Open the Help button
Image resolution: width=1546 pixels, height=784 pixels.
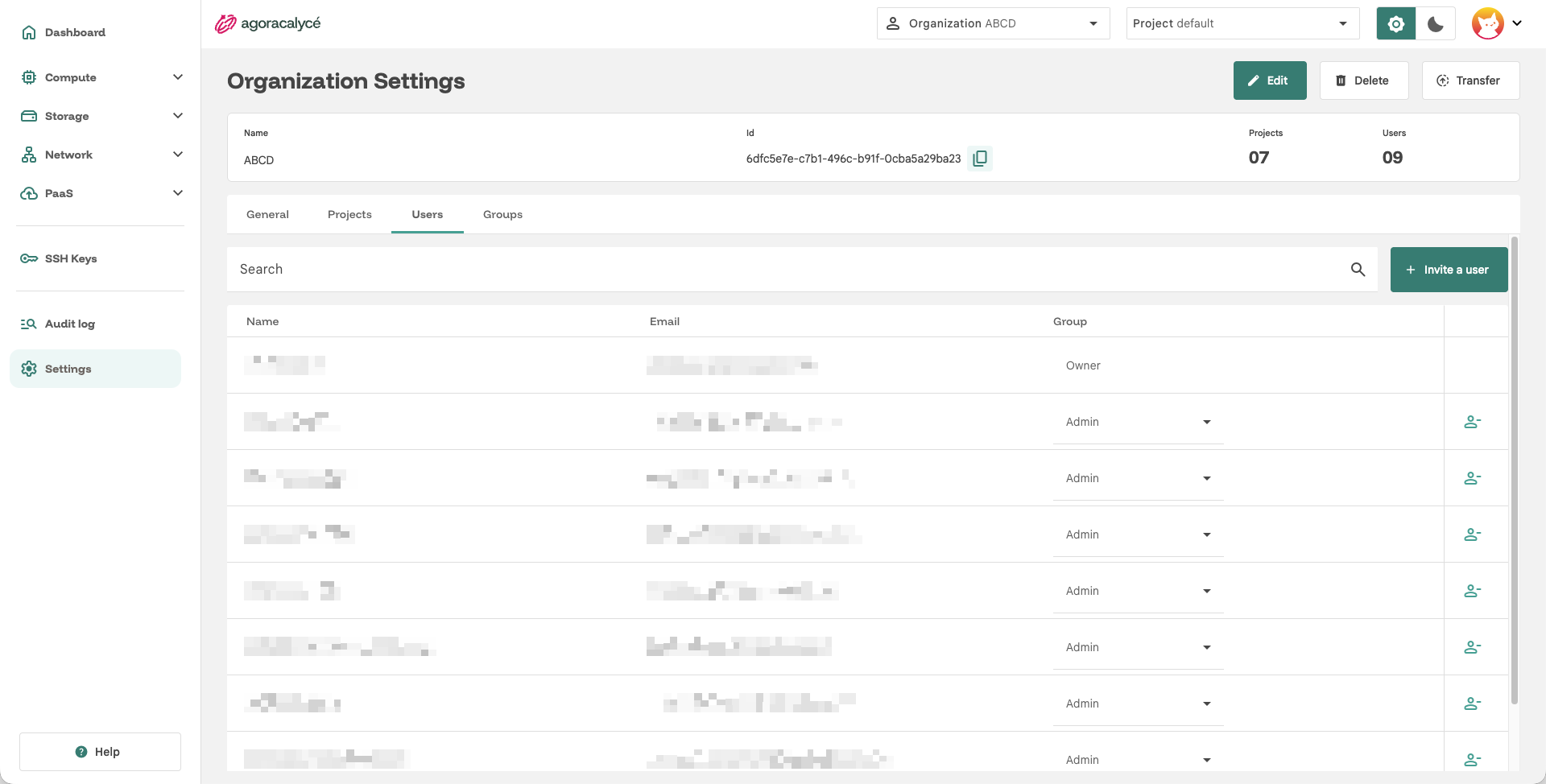(100, 752)
